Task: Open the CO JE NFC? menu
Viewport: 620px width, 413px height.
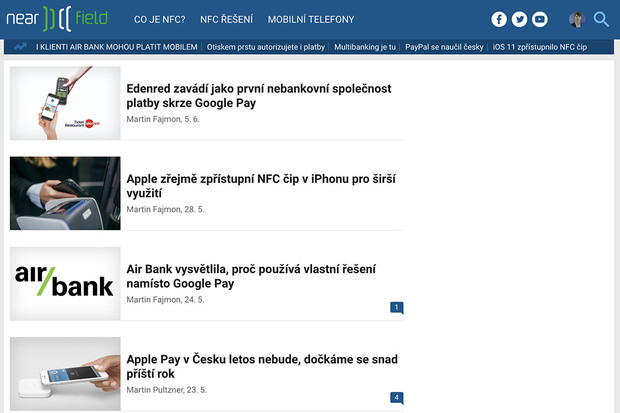Action: click(x=159, y=19)
